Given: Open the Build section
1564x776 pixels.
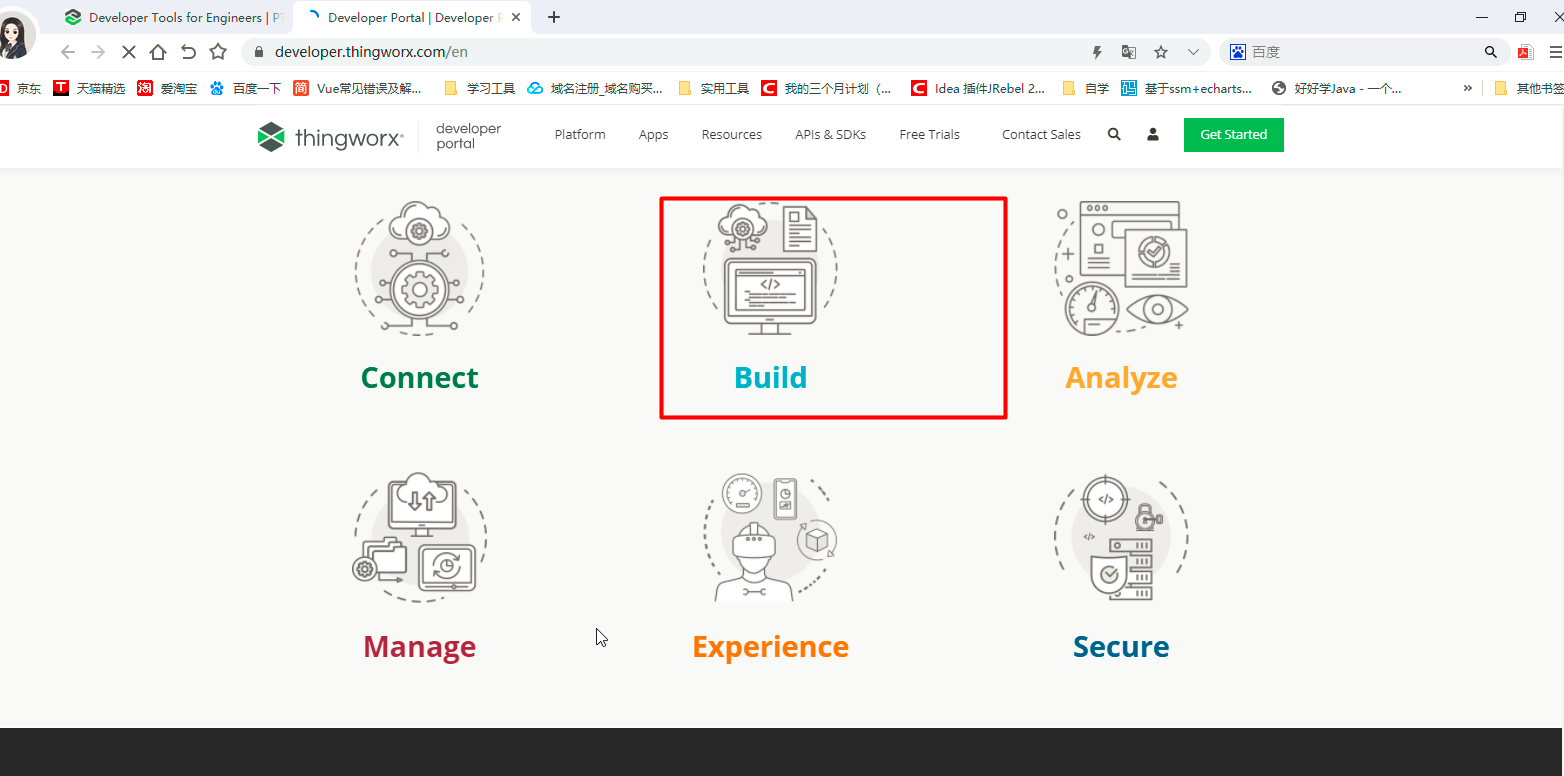Looking at the screenshot, I should click(x=770, y=377).
